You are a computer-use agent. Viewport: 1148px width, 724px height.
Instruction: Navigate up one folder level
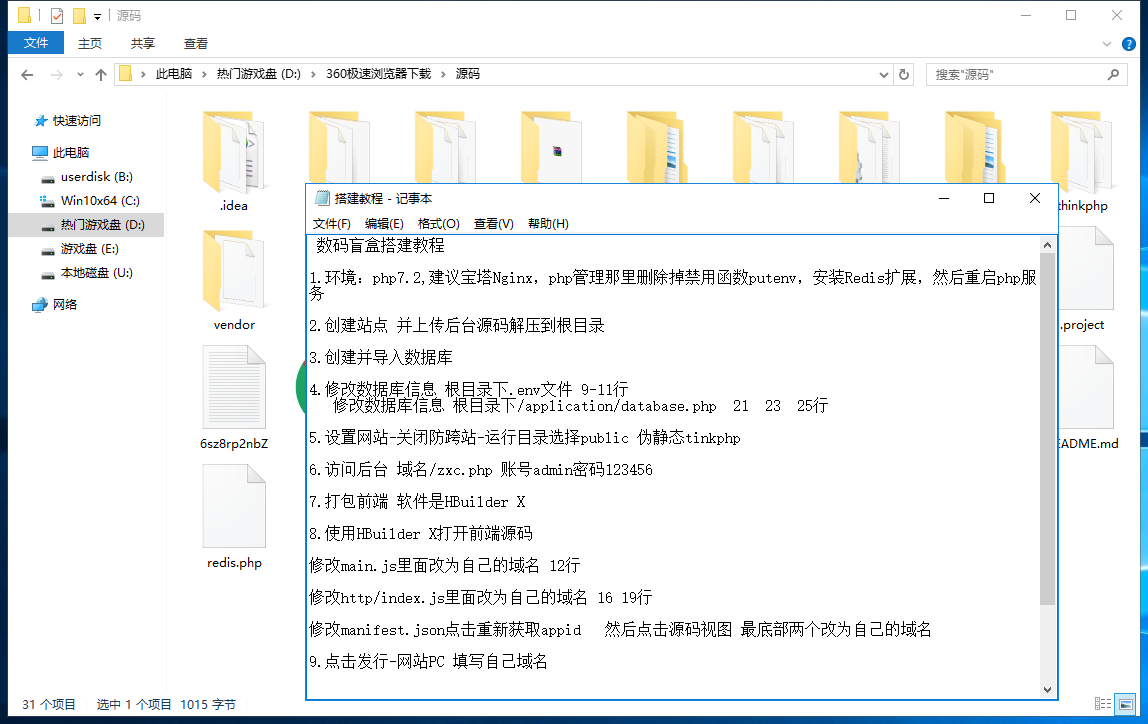click(x=101, y=75)
